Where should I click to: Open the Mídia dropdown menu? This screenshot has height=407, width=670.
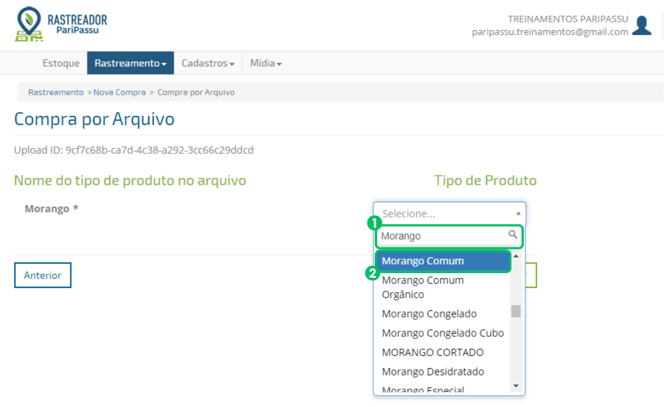click(265, 64)
